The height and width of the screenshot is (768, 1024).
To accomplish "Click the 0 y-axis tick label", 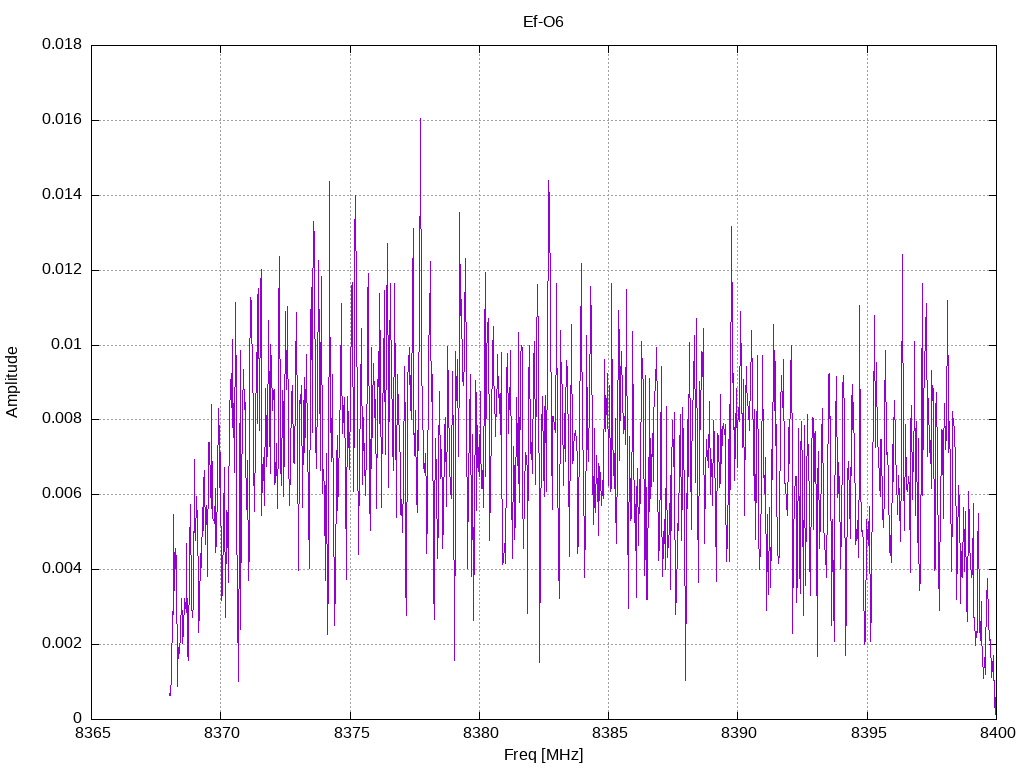I will 78,718.
